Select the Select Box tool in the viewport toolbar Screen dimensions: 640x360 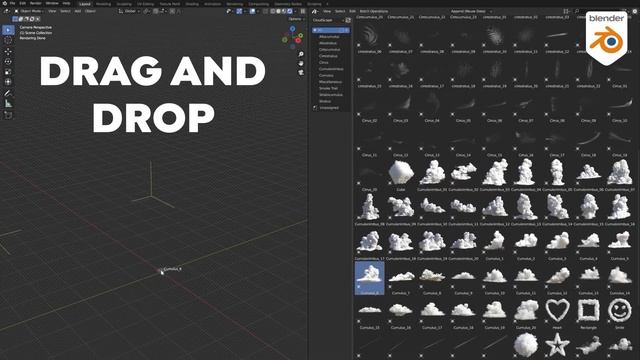tap(8, 30)
